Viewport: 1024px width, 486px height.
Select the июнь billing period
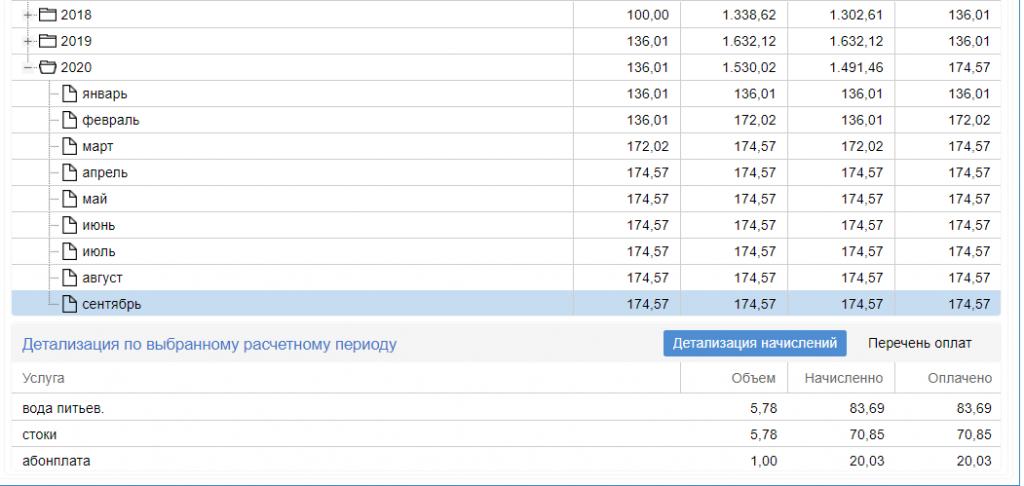(x=98, y=225)
